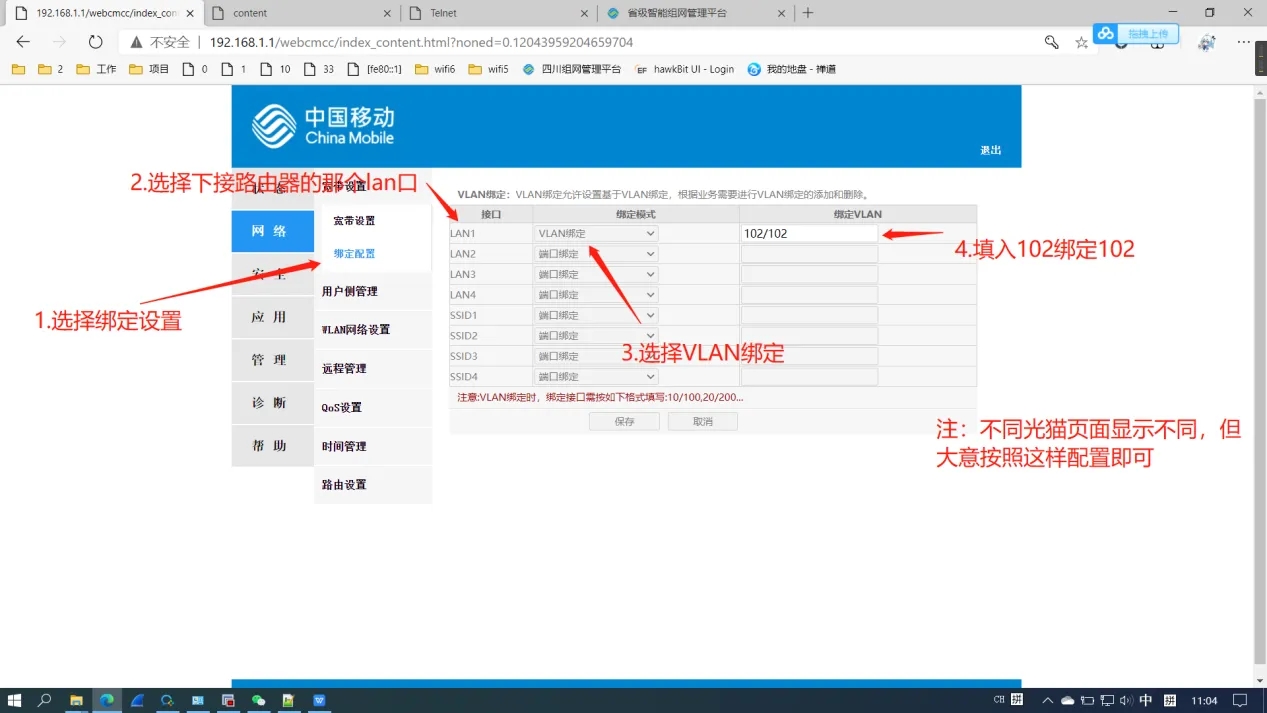Image resolution: width=1267 pixels, height=713 pixels.
Task: Open Windows taskbar search
Action: click(x=45, y=700)
